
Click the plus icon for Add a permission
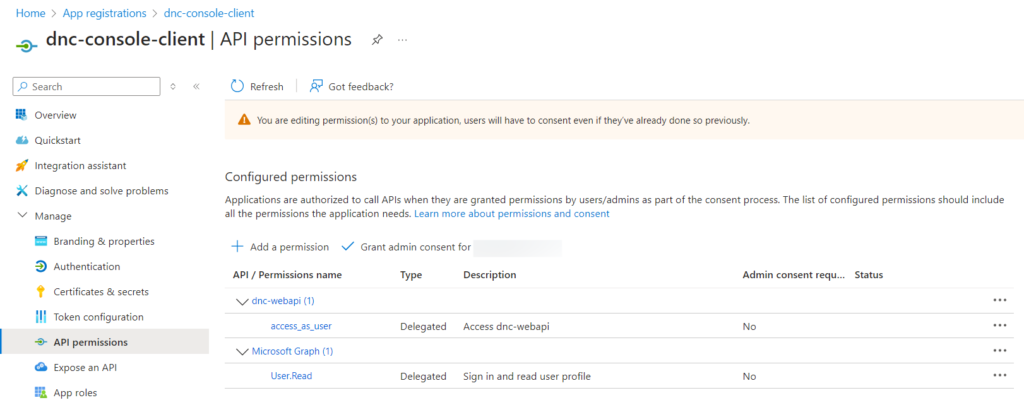238,247
